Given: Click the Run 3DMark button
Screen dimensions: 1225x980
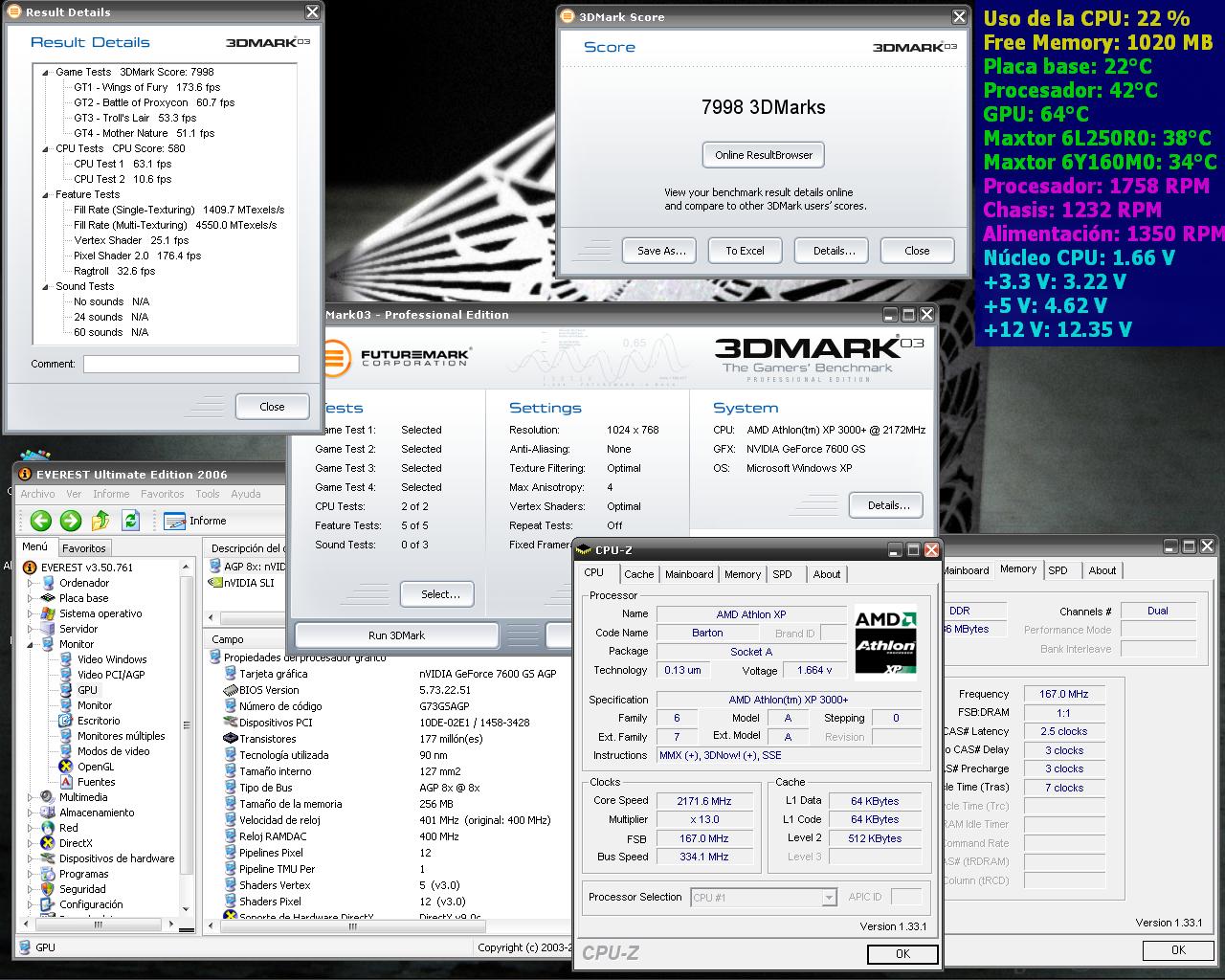Looking at the screenshot, I should coord(396,635).
